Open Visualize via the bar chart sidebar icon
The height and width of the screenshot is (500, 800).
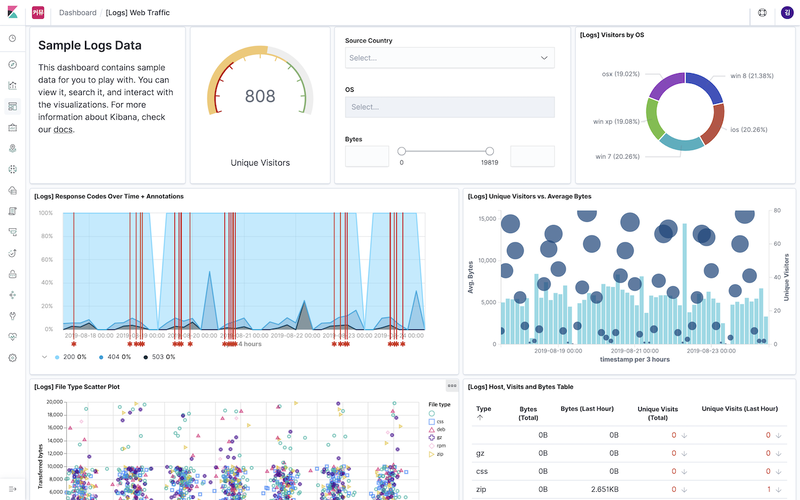pyautogui.click(x=13, y=85)
